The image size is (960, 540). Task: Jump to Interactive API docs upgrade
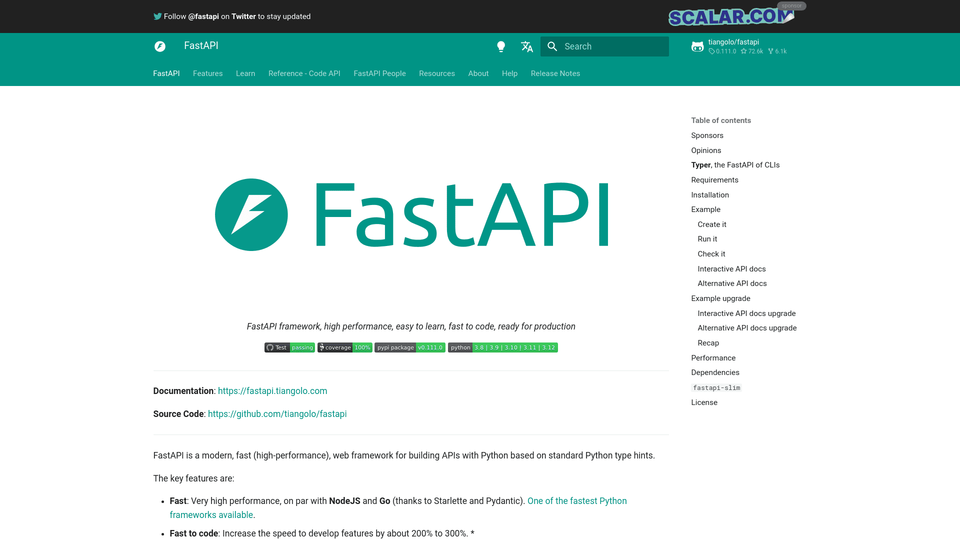coord(746,313)
